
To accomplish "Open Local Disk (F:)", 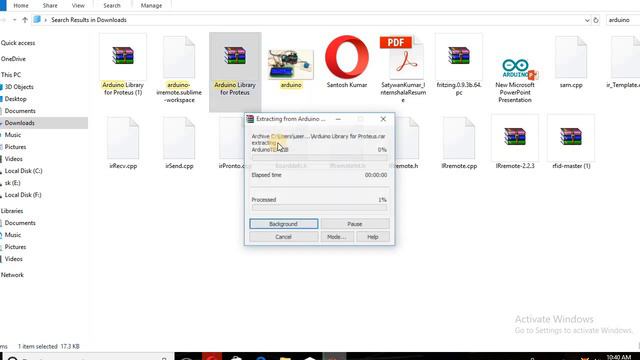I will pyautogui.click(x=23, y=195).
